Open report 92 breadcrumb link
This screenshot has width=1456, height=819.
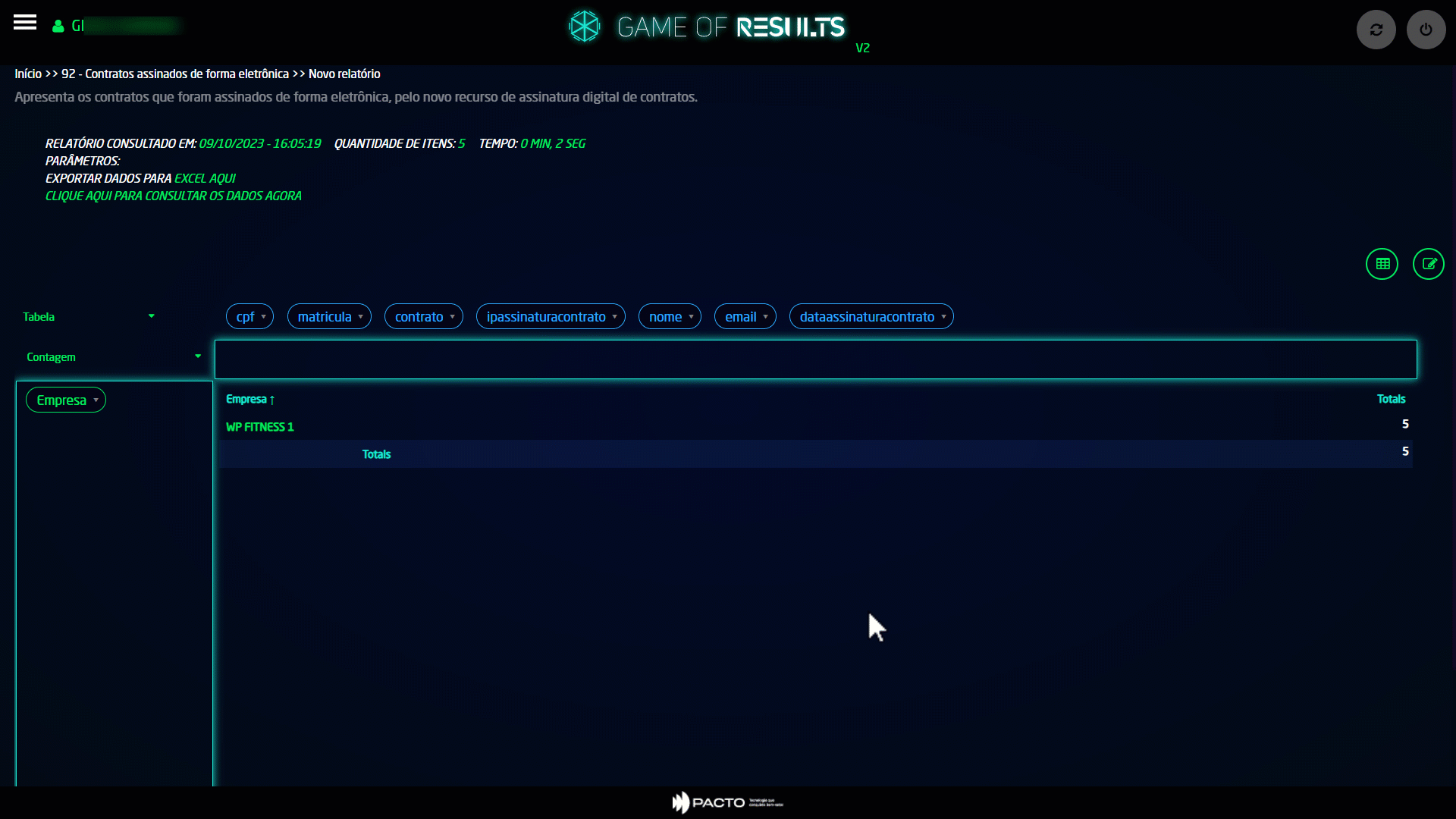(174, 74)
